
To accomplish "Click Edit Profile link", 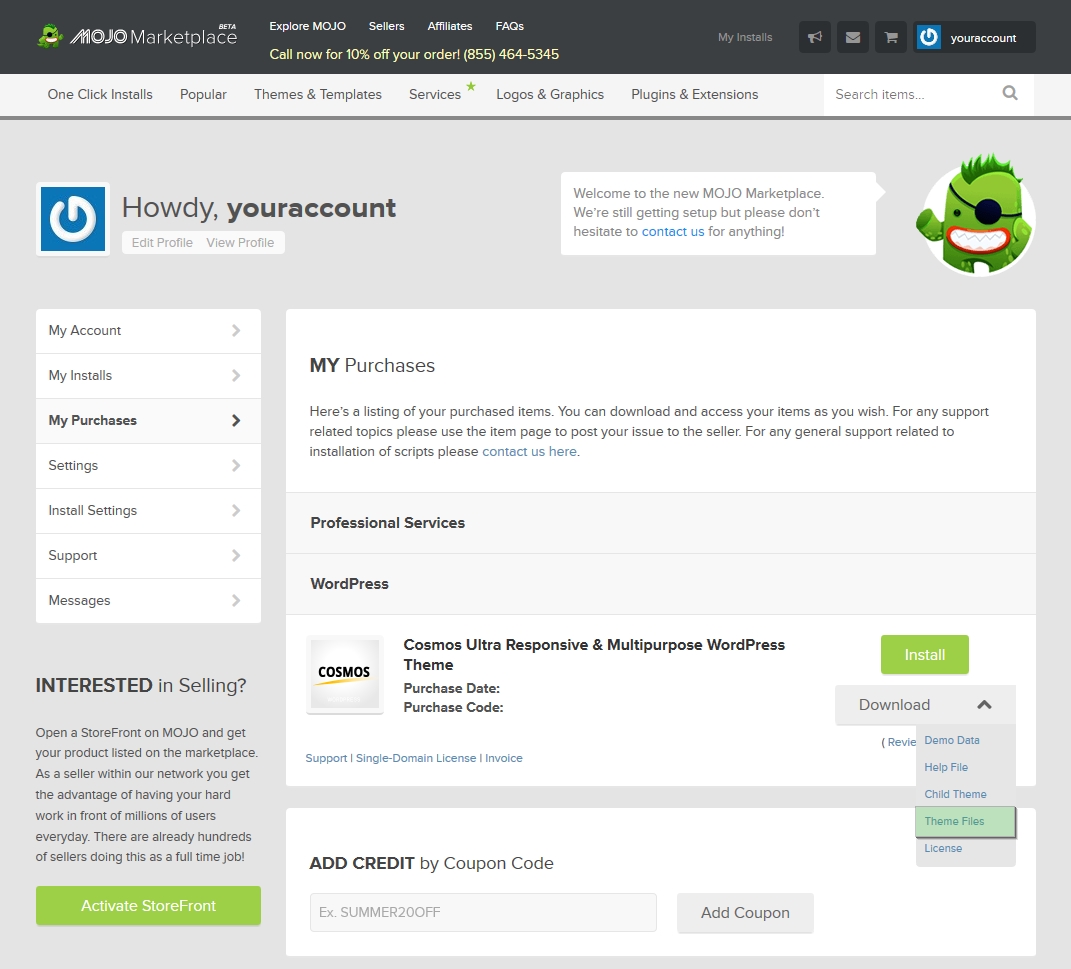I will 162,242.
